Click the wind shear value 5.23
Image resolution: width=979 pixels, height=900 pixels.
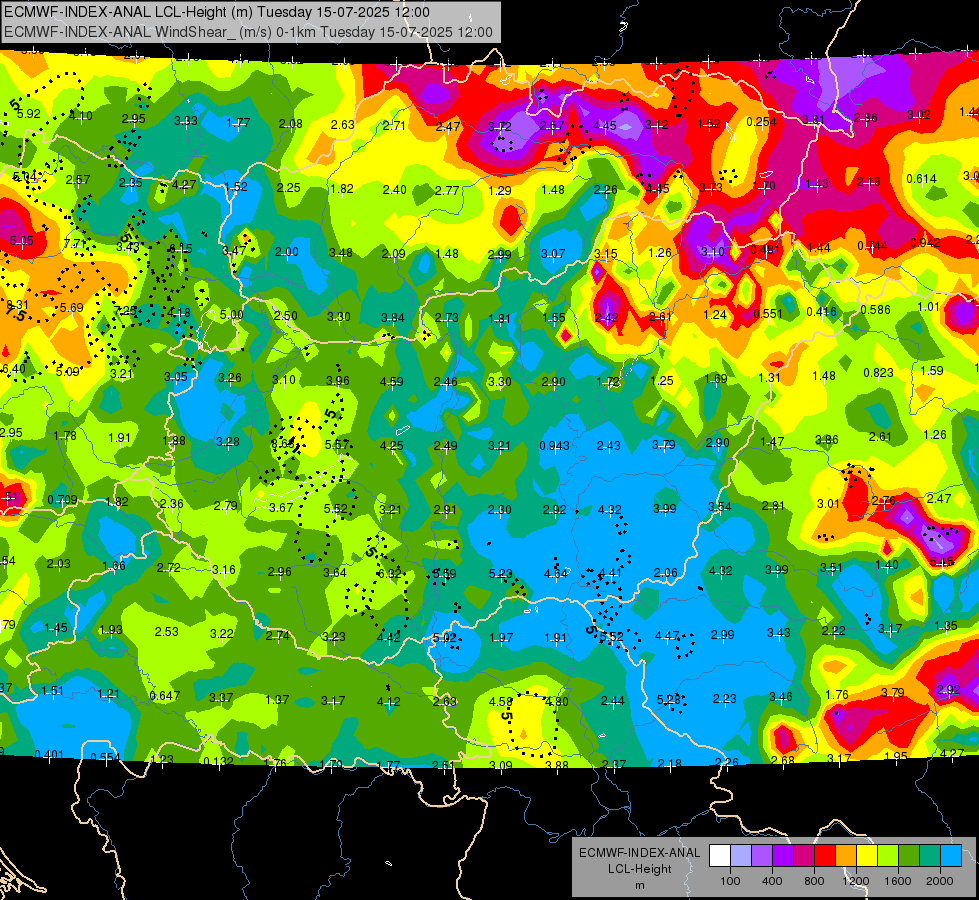pyautogui.click(x=500, y=573)
